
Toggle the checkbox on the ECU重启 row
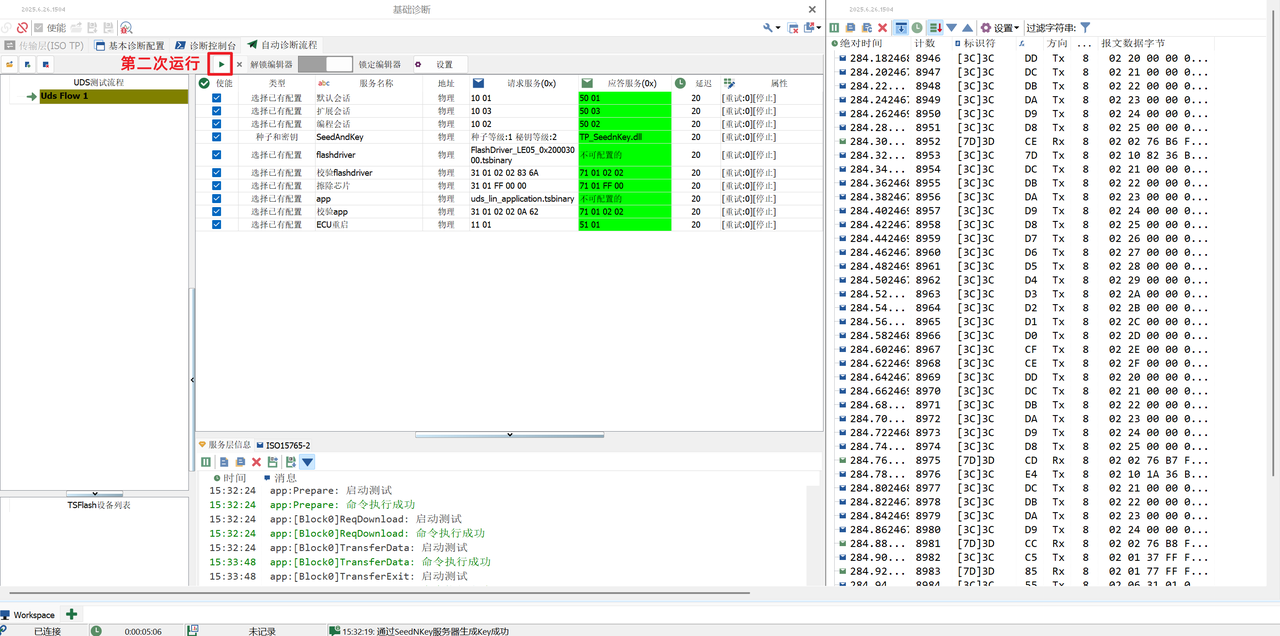217,224
